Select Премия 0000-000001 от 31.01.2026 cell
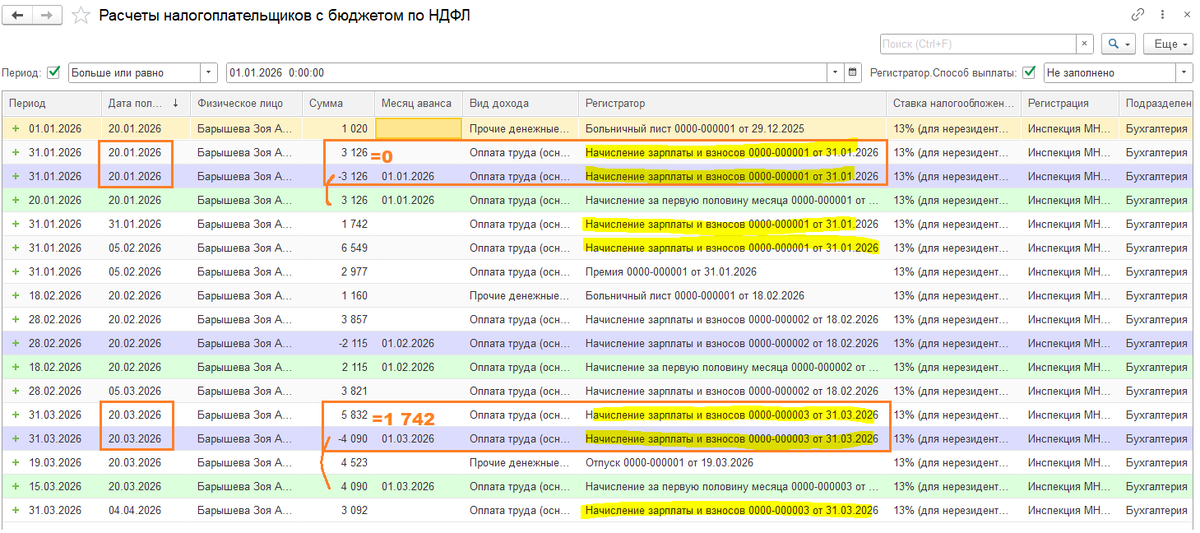This screenshot has width=1200, height=533. click(x=732, y=272)
